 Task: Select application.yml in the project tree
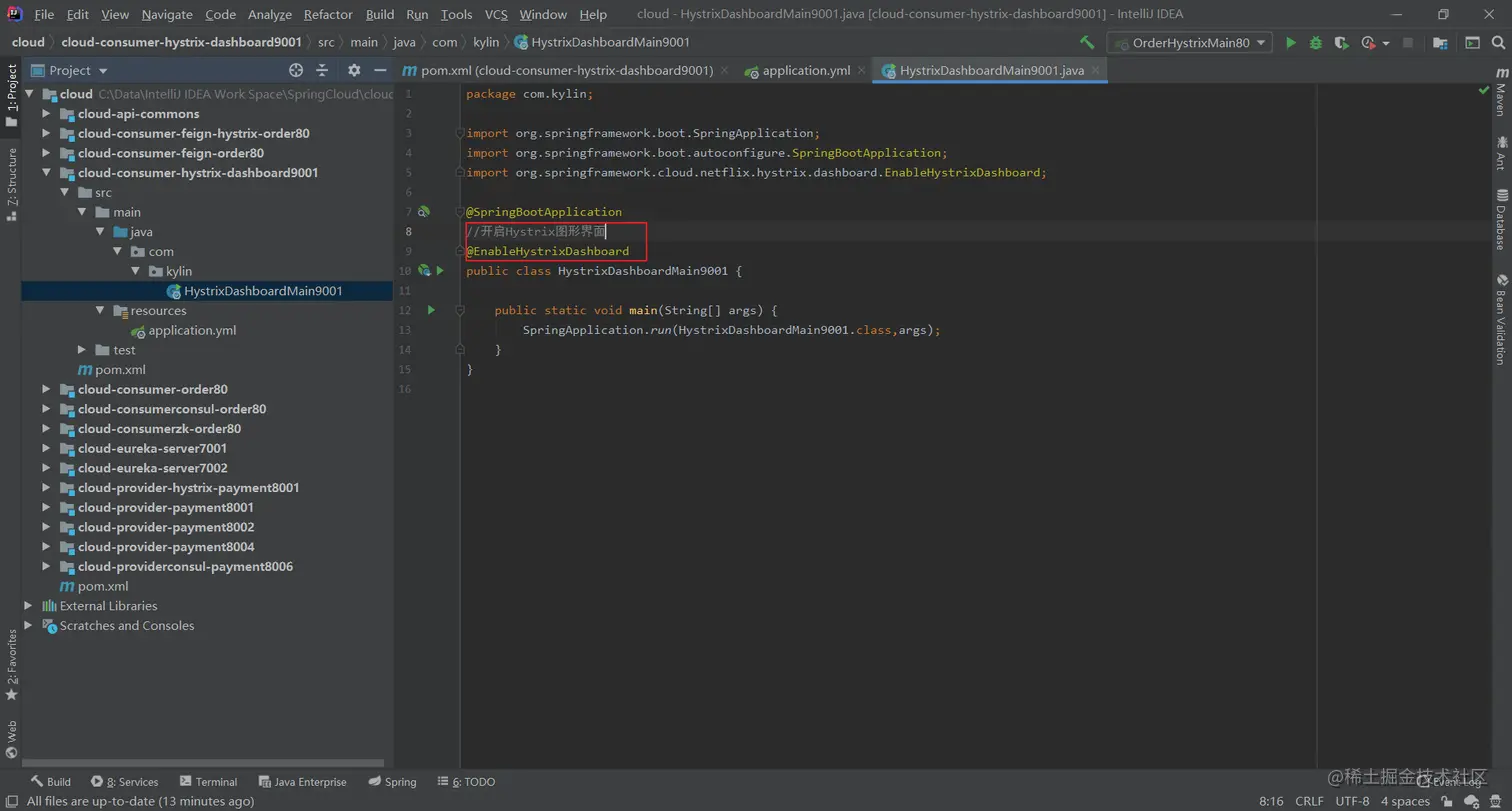click(192, 330)
